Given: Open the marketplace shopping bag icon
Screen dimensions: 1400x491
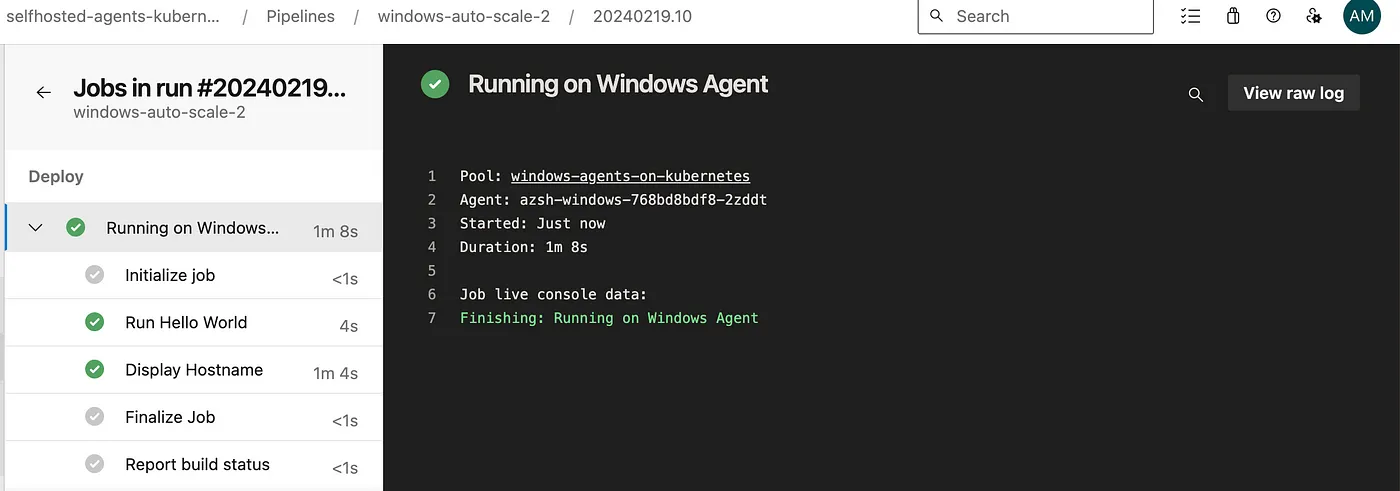Looking at the screenshot, I should point(1233,16).
